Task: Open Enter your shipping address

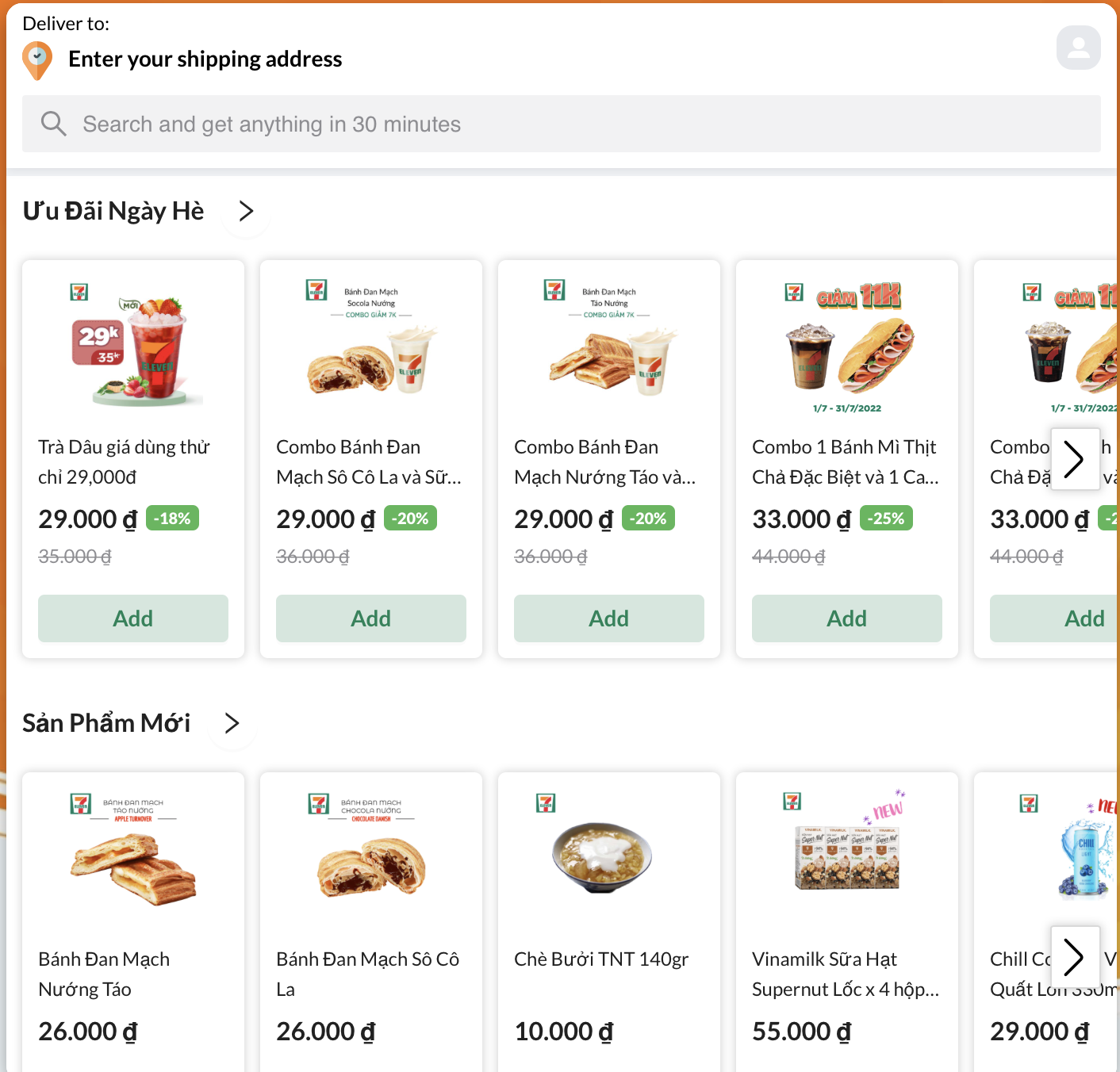Action: tap(205, 59)
